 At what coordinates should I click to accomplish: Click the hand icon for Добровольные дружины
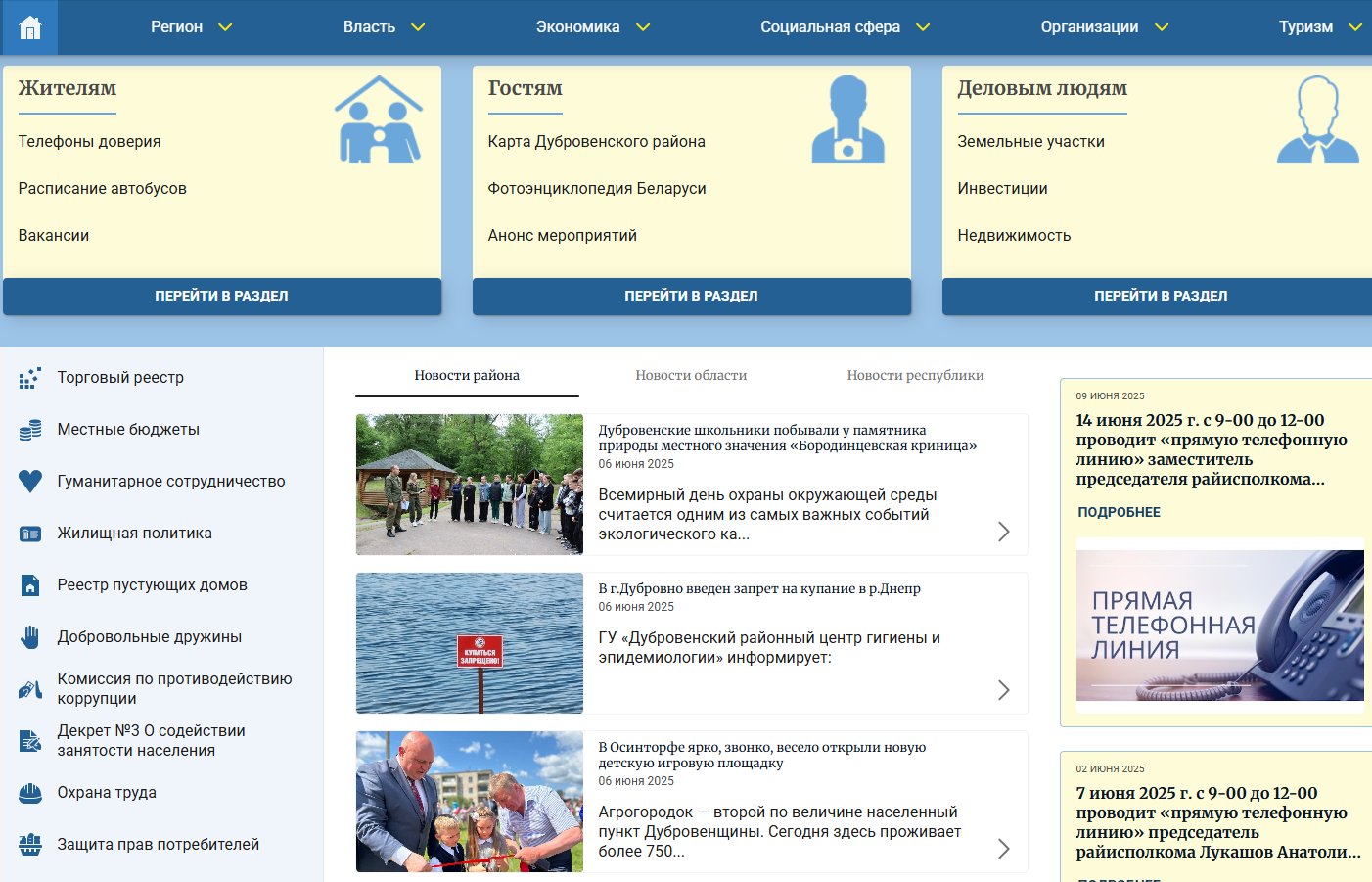pos(30,637)
